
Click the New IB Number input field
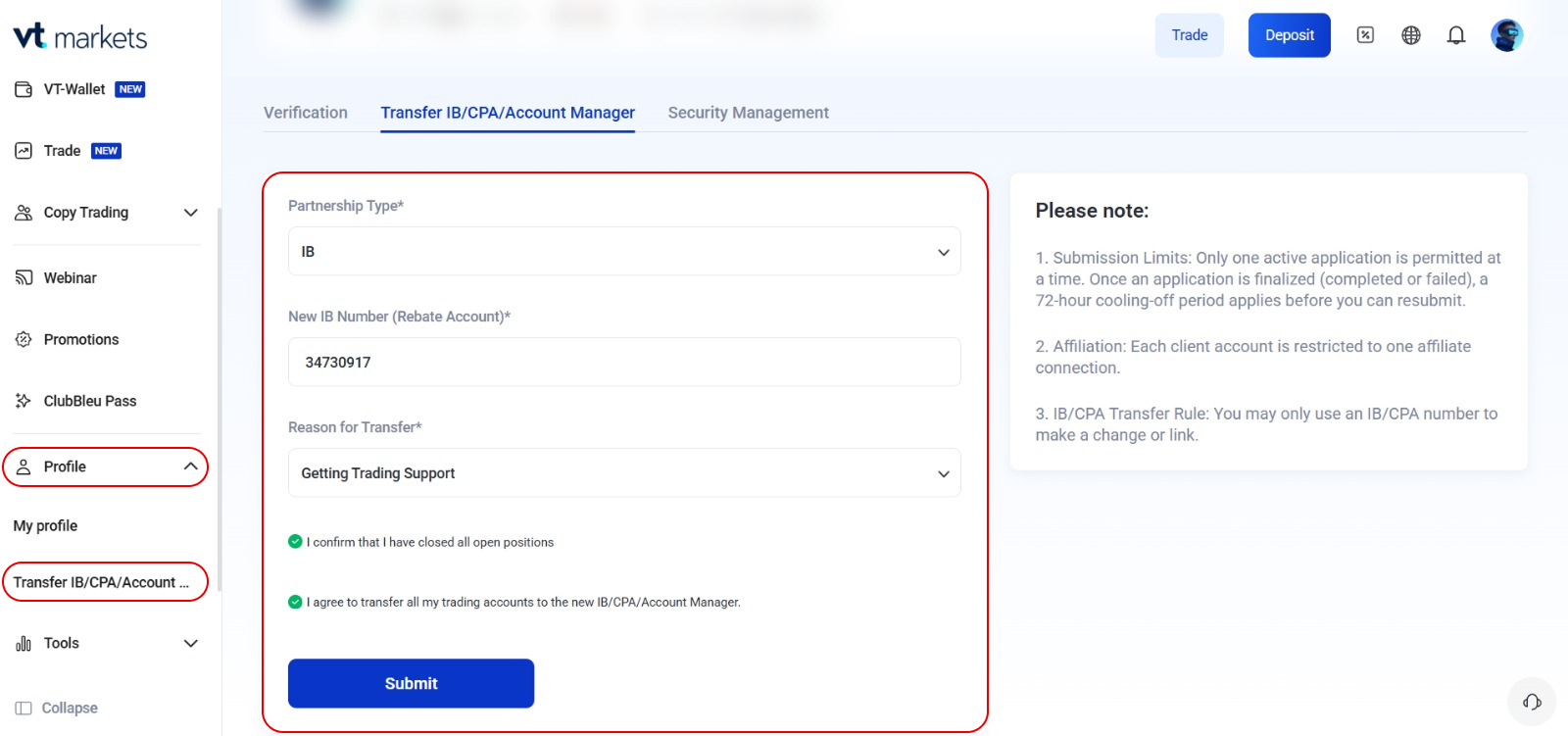point(624,363)
